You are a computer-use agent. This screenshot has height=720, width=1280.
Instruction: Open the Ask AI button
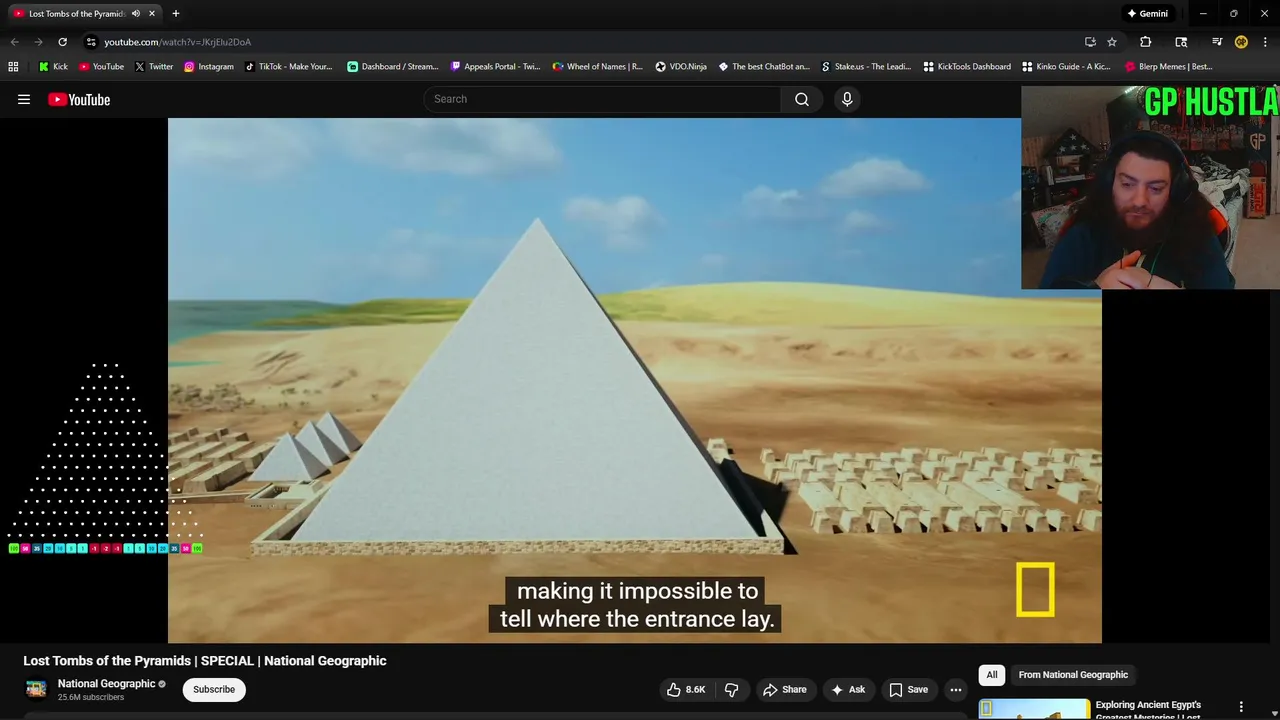point(848,689)
